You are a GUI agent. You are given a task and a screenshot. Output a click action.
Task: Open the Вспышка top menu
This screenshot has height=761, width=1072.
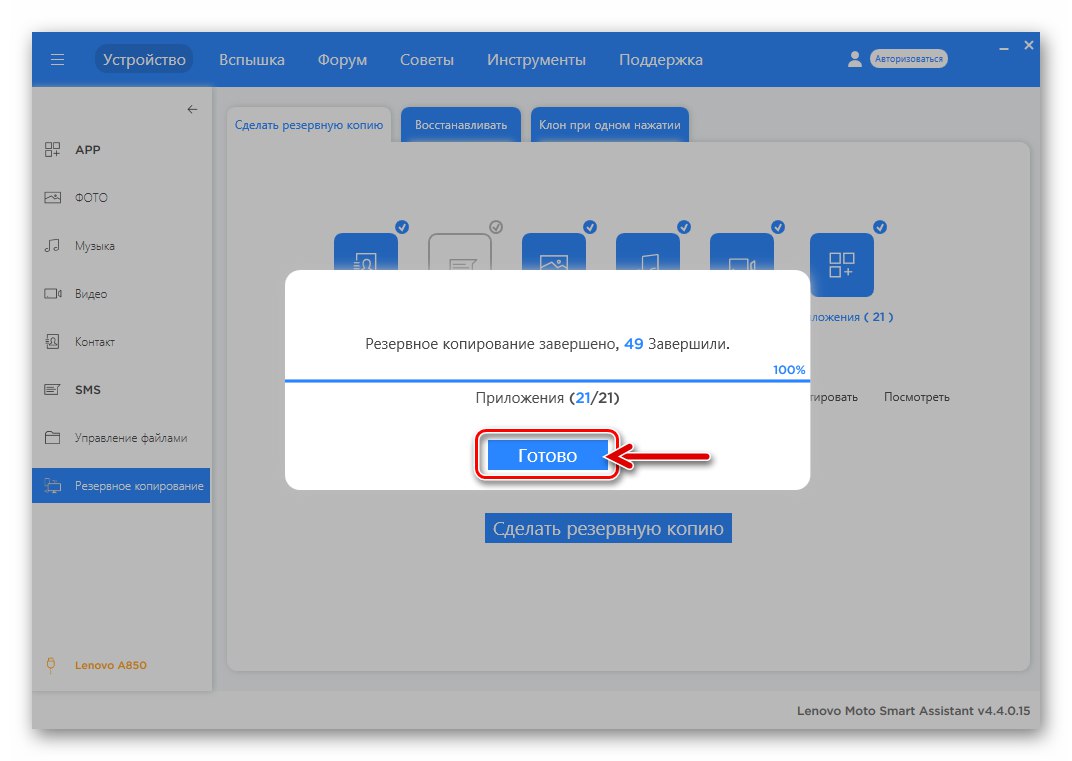[x=252, y=59]
